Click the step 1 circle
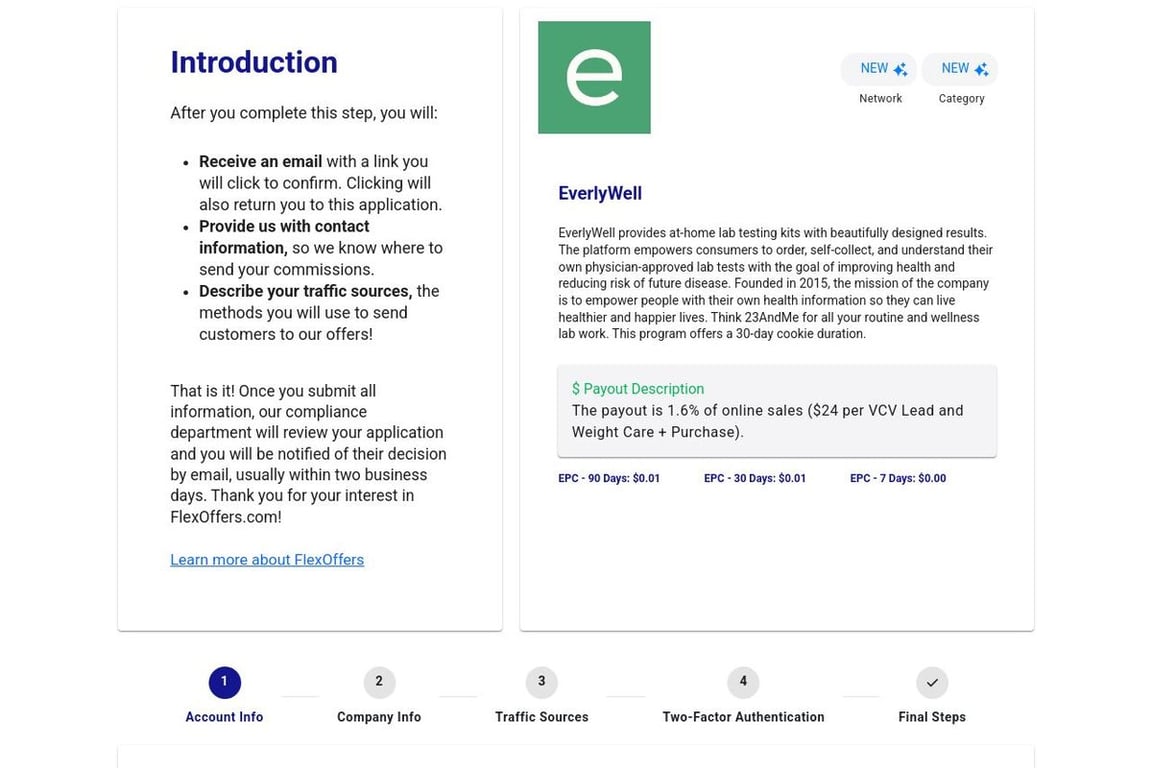This screenshot has height=768, width=1152. 224,682
